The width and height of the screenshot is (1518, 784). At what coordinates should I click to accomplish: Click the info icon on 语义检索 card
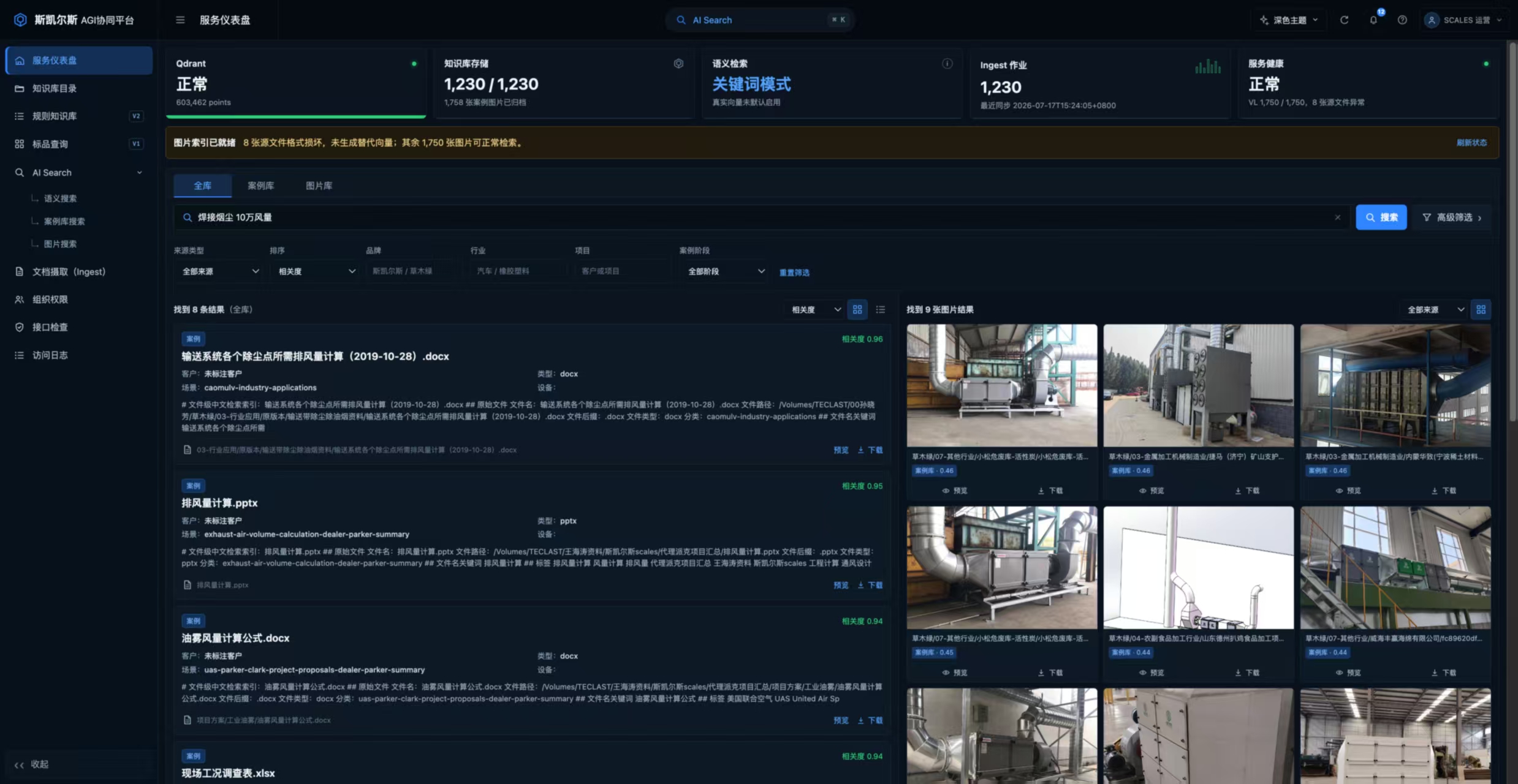(947, 64)
